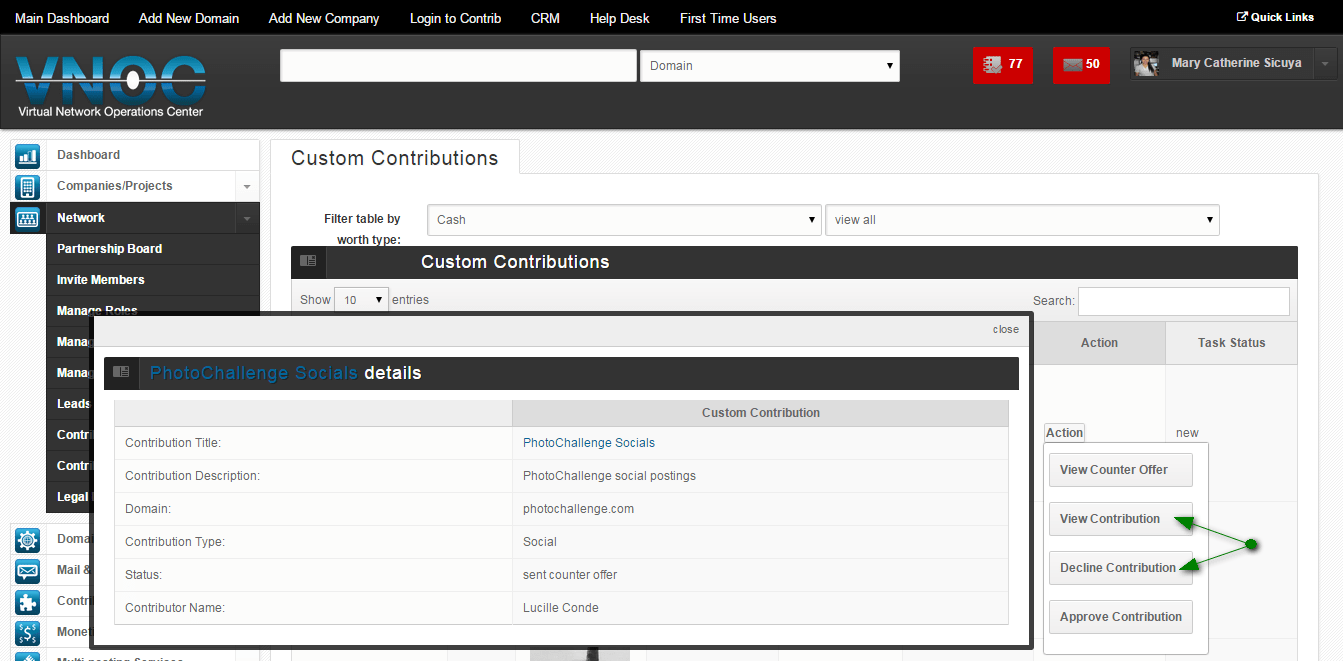Select the Custom Contributions tab

pos(395,158)
